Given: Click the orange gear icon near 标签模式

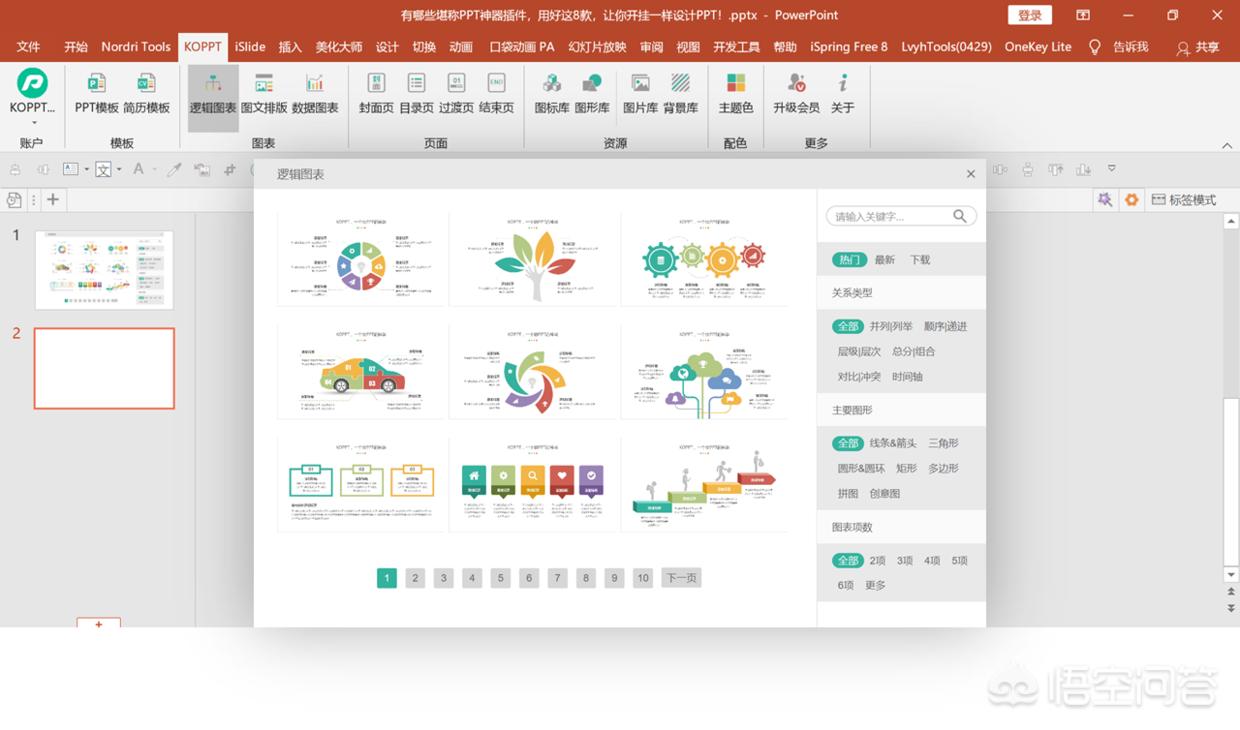Looking at the screenshot, I should [x=1131, y=200].
